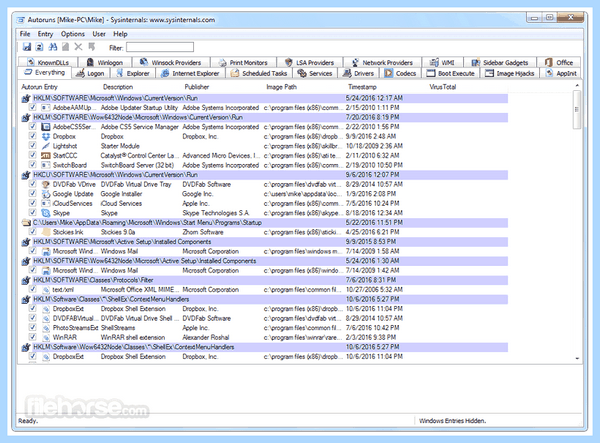Viewport: 600px width, 443px height.
Task: Click the scrollbar down arrow
Action: (577, 358)
